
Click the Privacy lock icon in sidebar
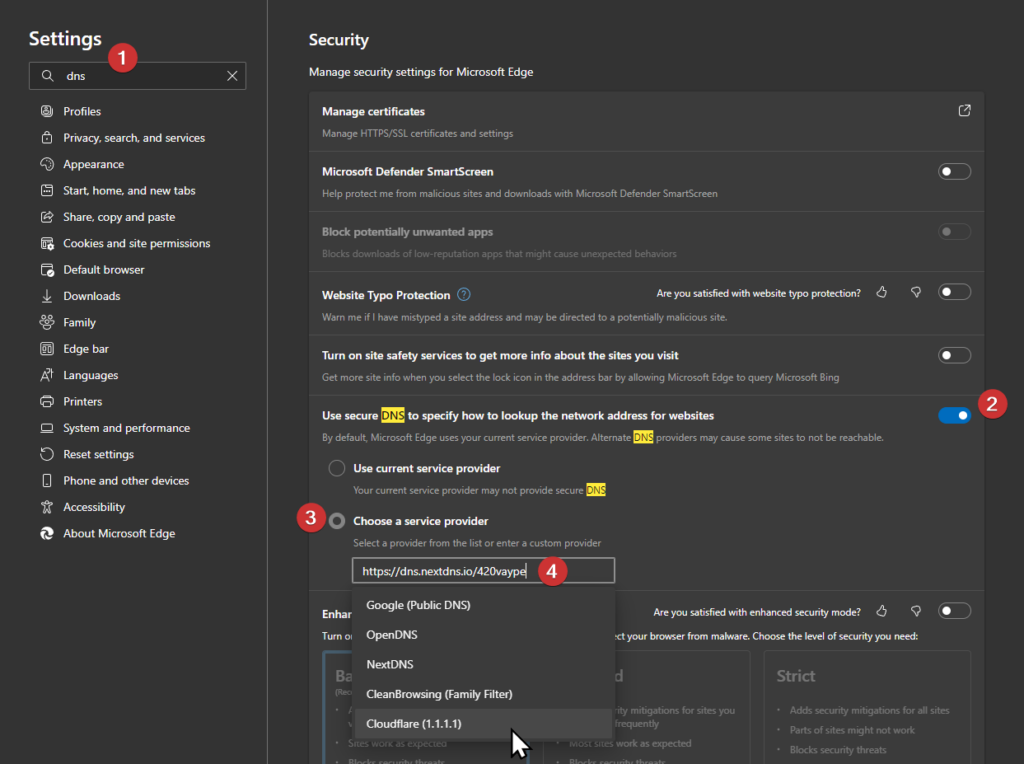click(x=47, y=138)
